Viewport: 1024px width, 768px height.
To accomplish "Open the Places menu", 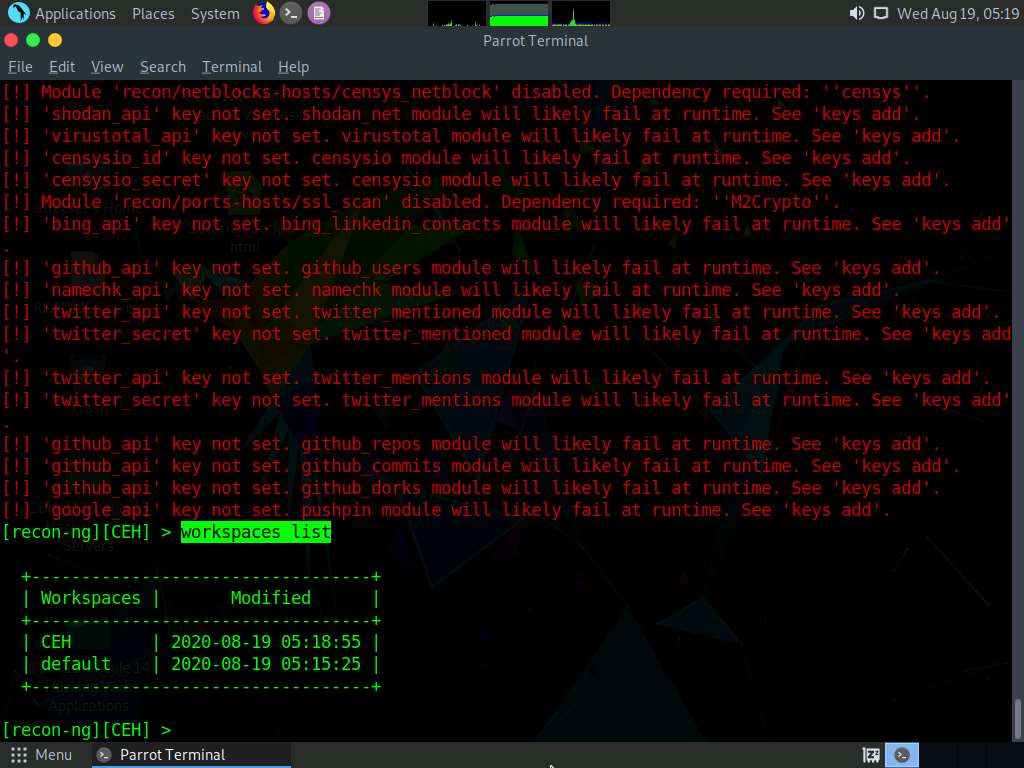I will tap(153, 14).
